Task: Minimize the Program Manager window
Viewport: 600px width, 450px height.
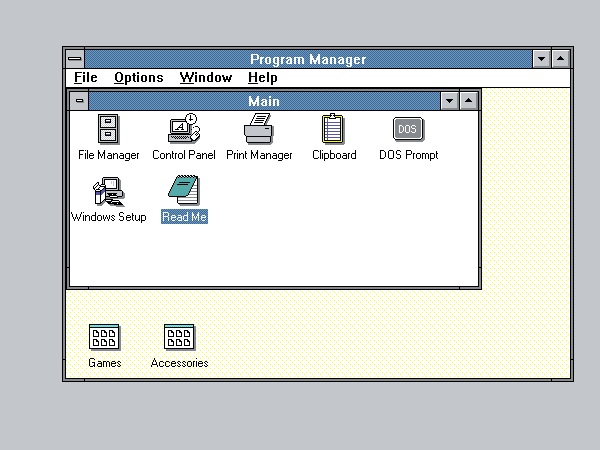Action: pos(541,59)
